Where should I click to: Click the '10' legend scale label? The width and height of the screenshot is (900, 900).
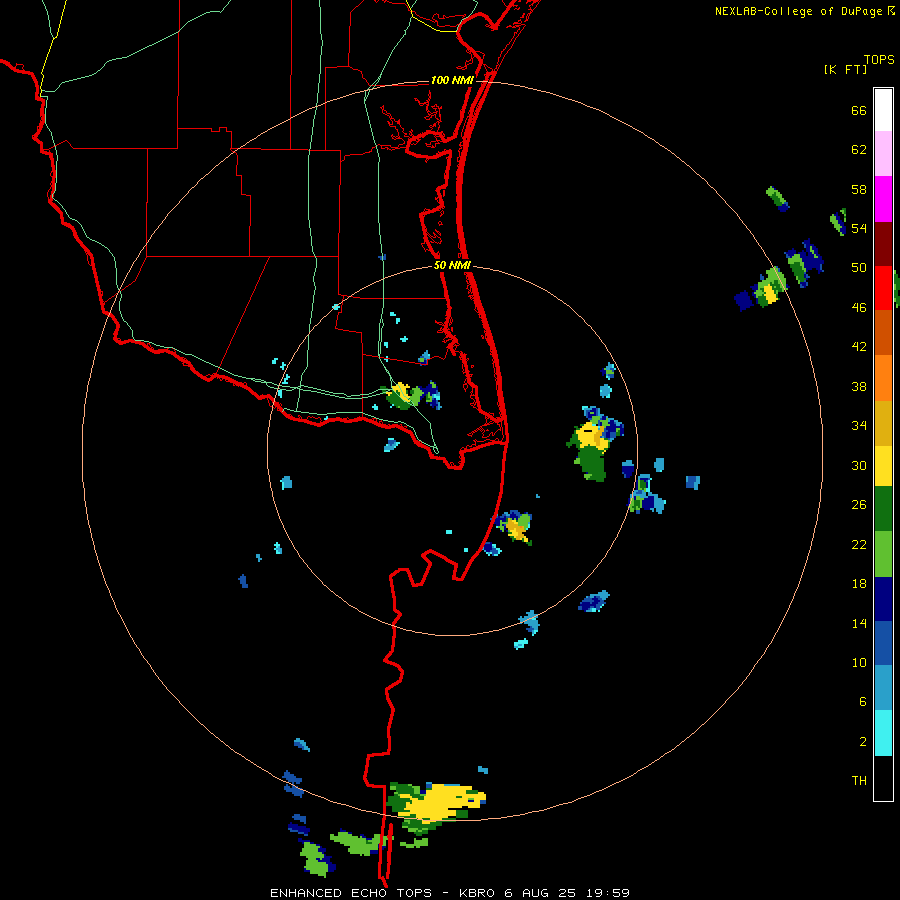pyautogui.click(x=859, y=663)
